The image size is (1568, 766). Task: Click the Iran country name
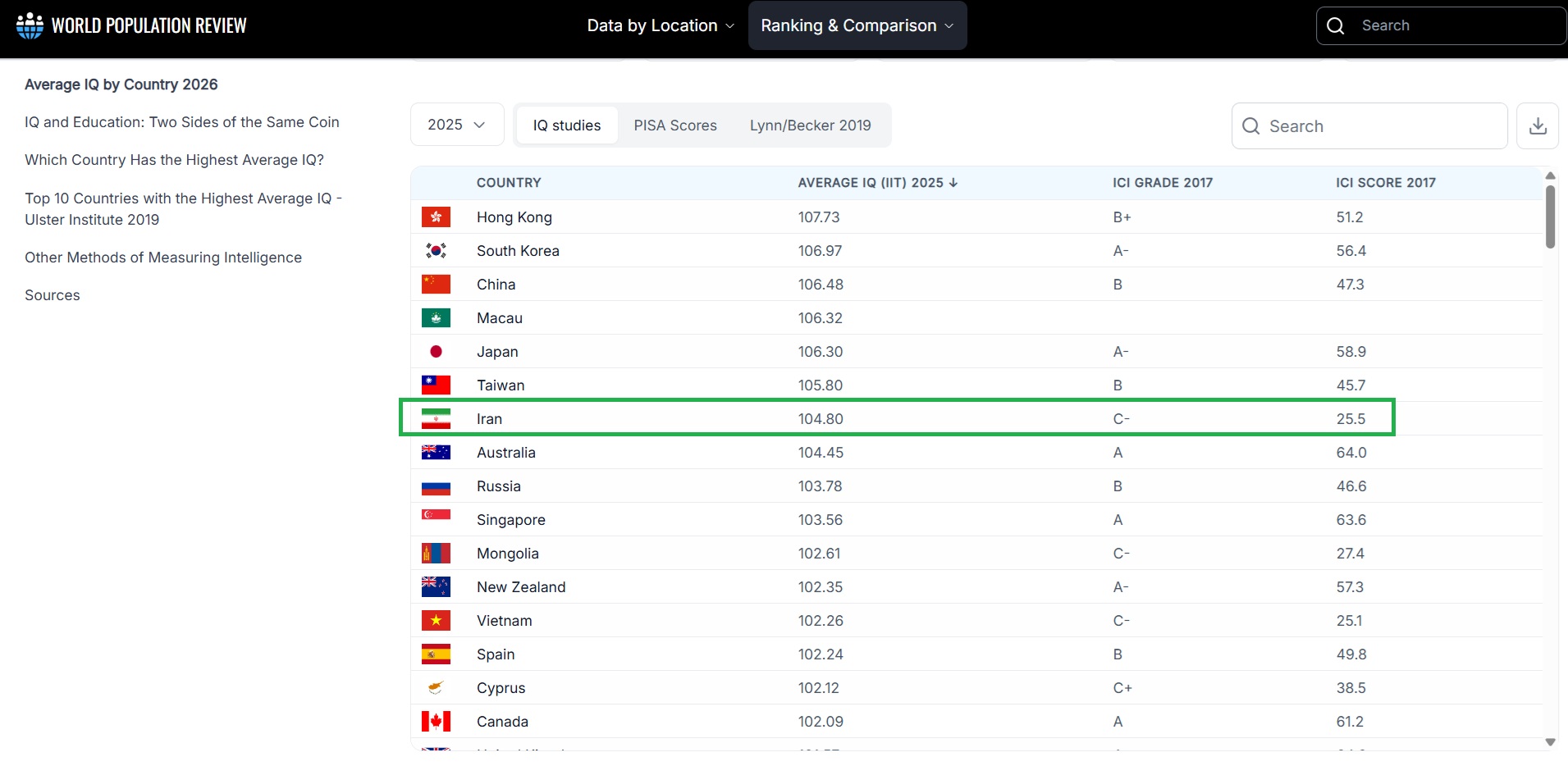click(489, 419)
